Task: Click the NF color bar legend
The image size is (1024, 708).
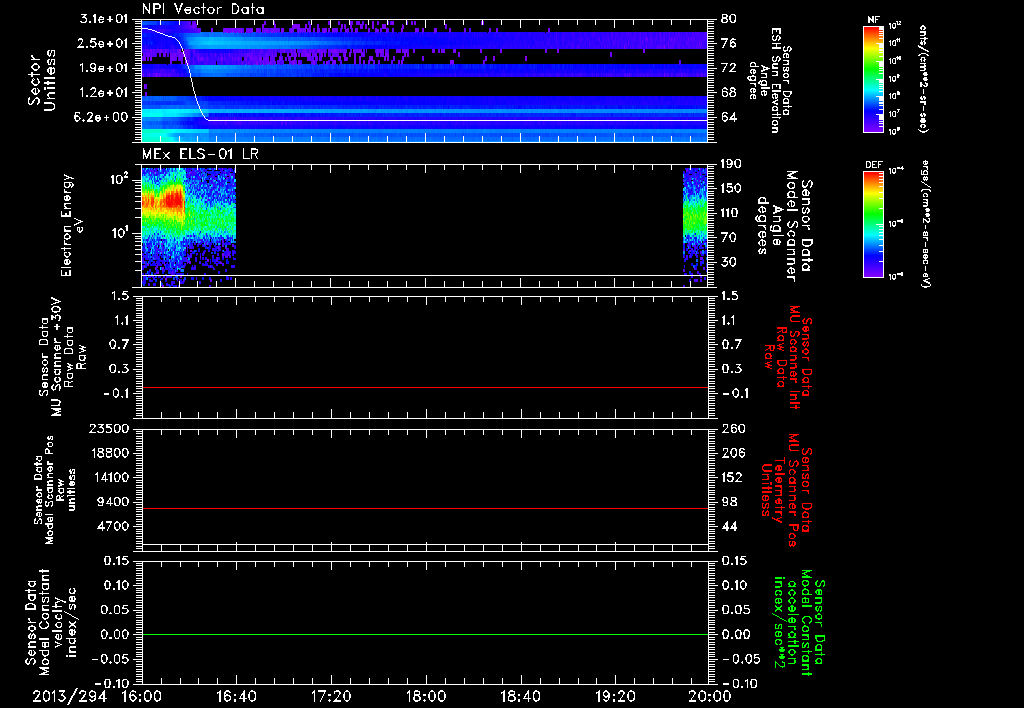Action: (874, 78)
